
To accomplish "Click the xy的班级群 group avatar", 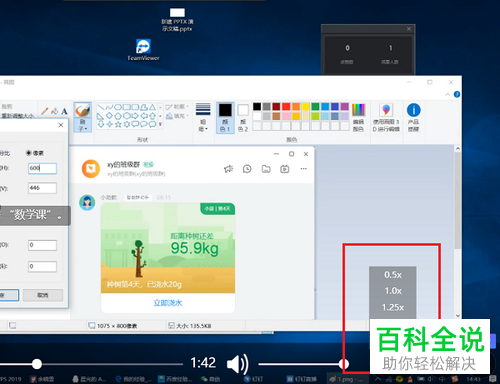I will coord(91,169).
